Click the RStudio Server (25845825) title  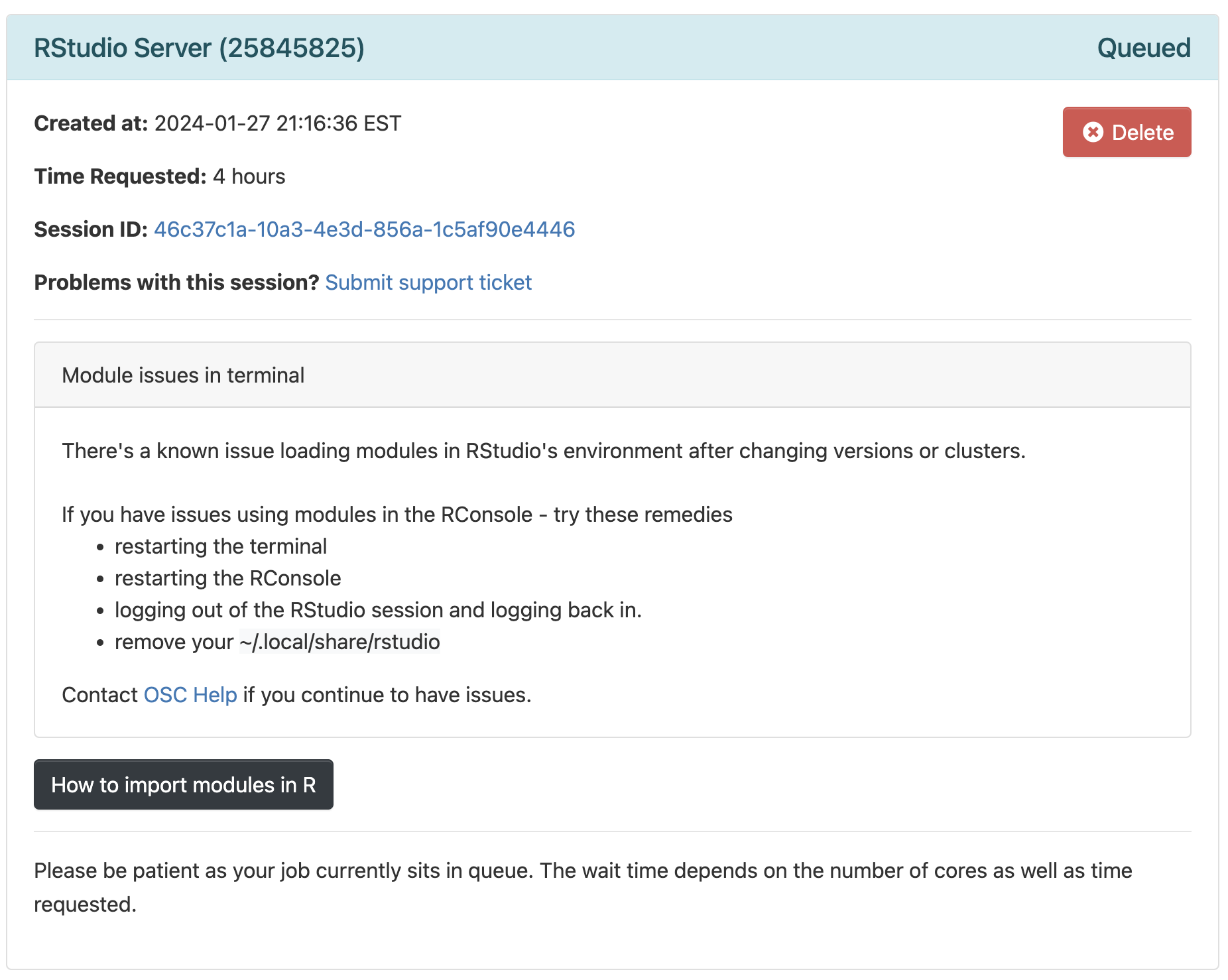[x=199, y=48]
